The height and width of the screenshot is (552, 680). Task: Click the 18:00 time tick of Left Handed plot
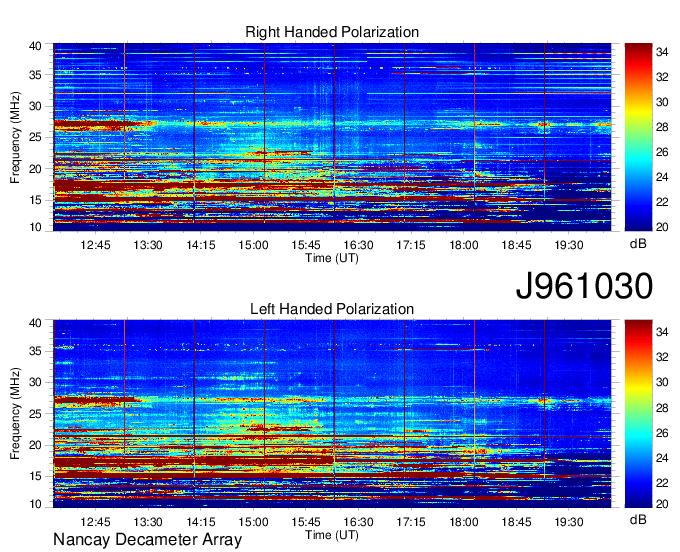coord(464,522)
